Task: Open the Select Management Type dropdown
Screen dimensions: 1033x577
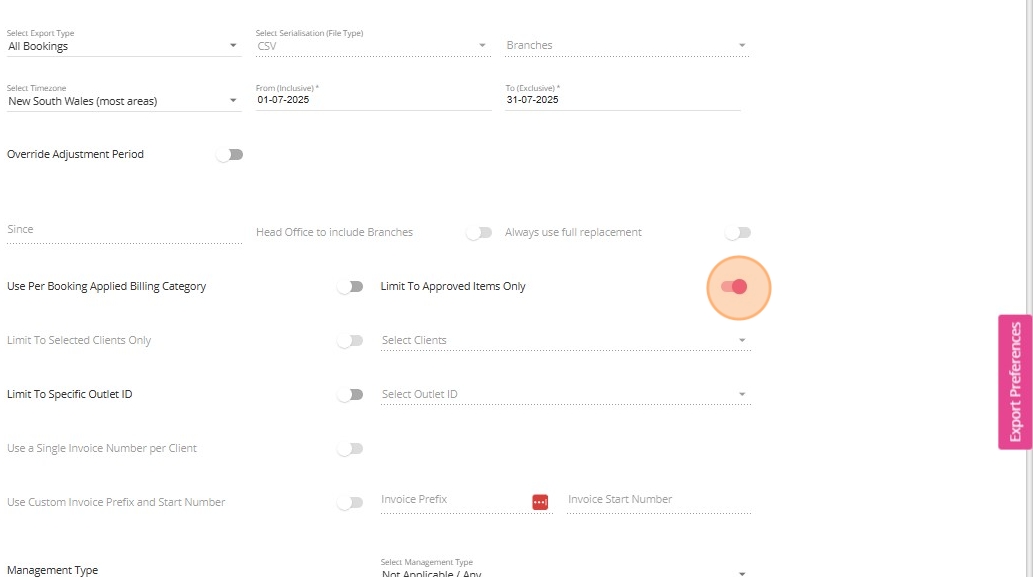Action: click(x=565, y=570)
